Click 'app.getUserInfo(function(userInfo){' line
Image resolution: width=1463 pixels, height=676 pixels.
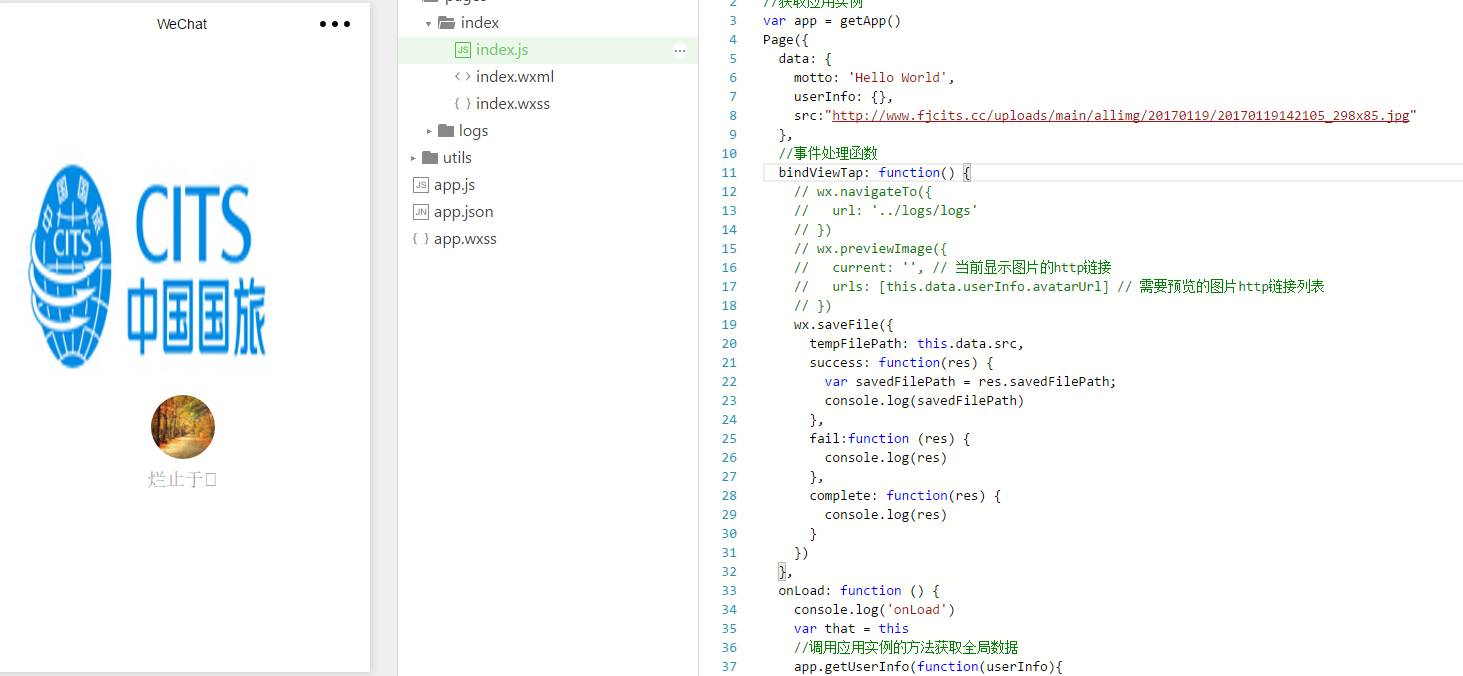point(927,666)
